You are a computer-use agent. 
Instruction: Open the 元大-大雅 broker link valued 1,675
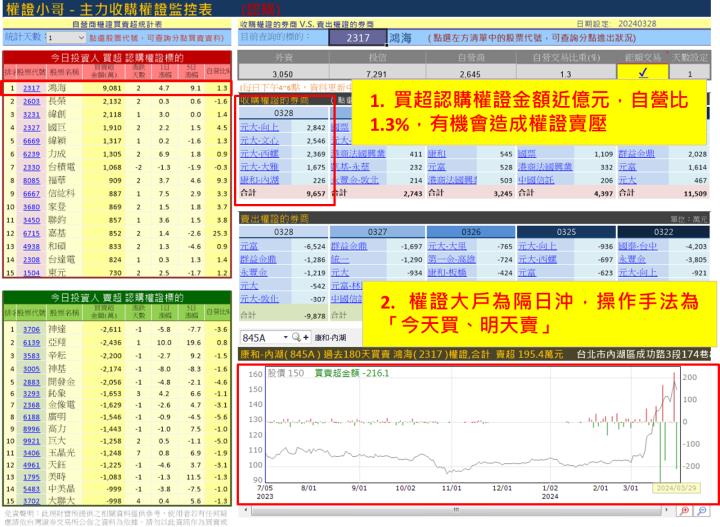click(x=259, y=167)
